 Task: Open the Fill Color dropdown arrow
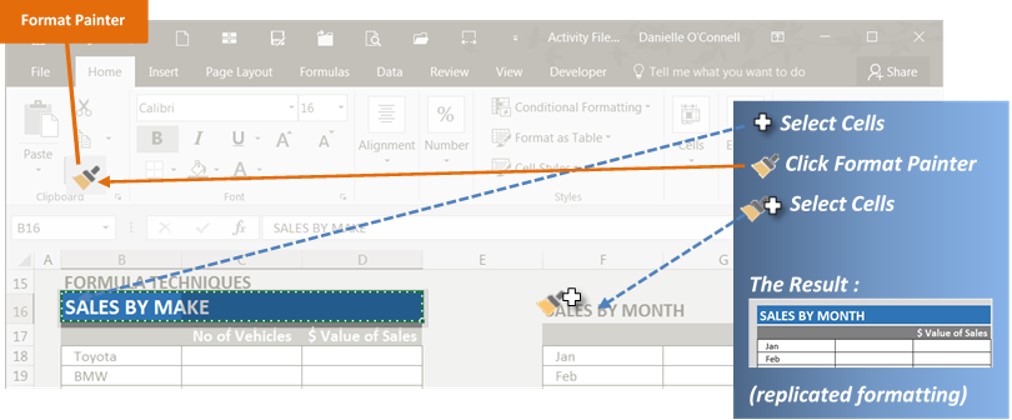(x=219, y=170)
